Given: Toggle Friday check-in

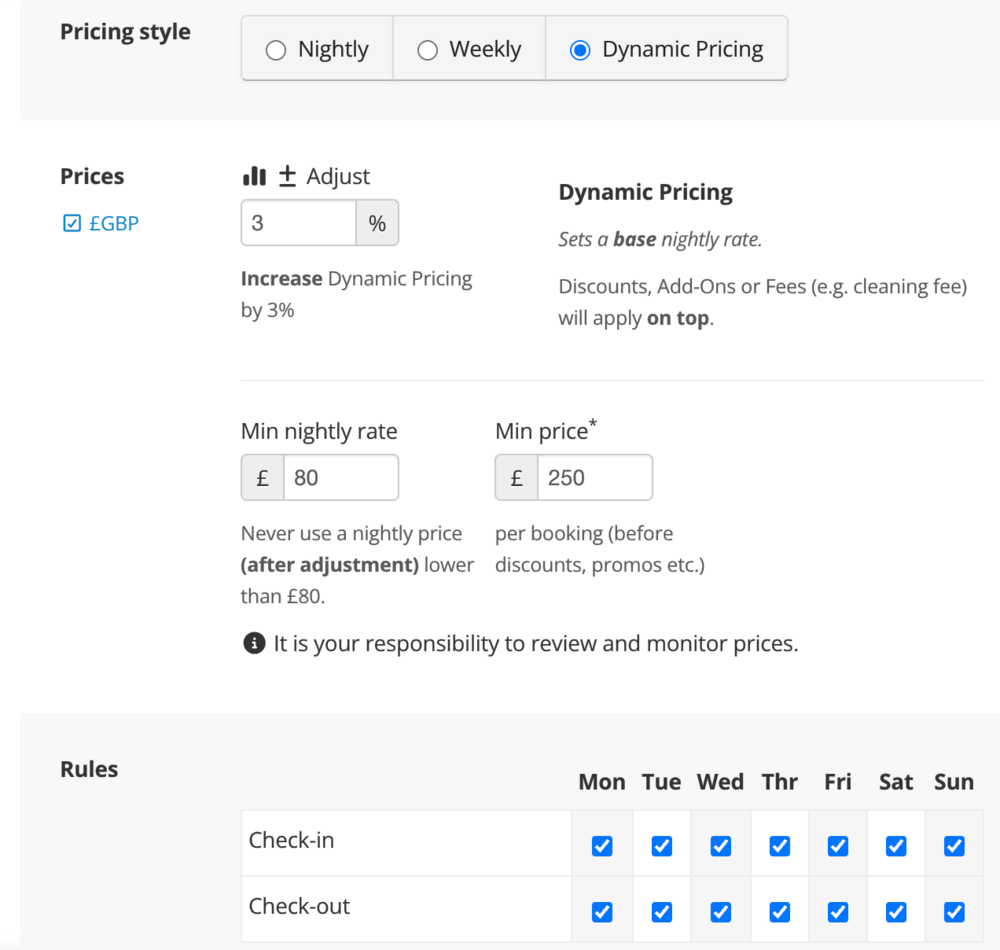Looking at the screenshot, I should coord(837,845).
